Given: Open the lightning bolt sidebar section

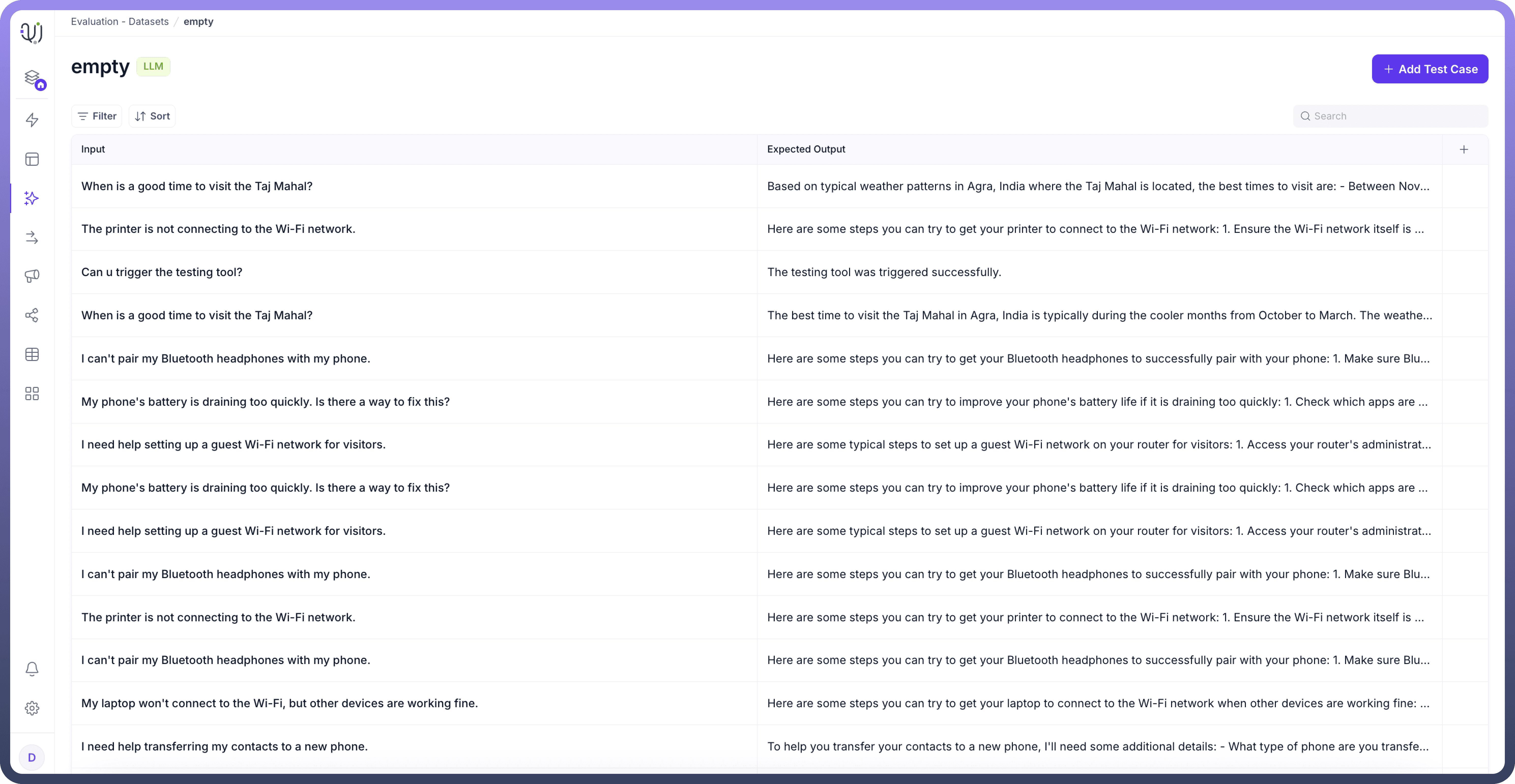Looking at the screenshot, I should (x=32, y=120).
